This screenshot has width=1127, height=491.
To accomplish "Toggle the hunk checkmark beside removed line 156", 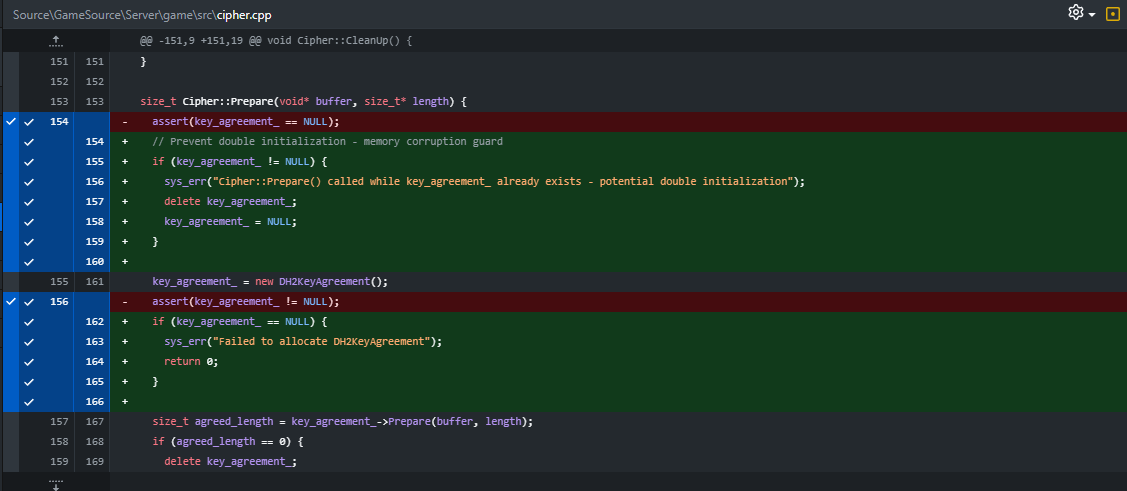I will point(11,302).
